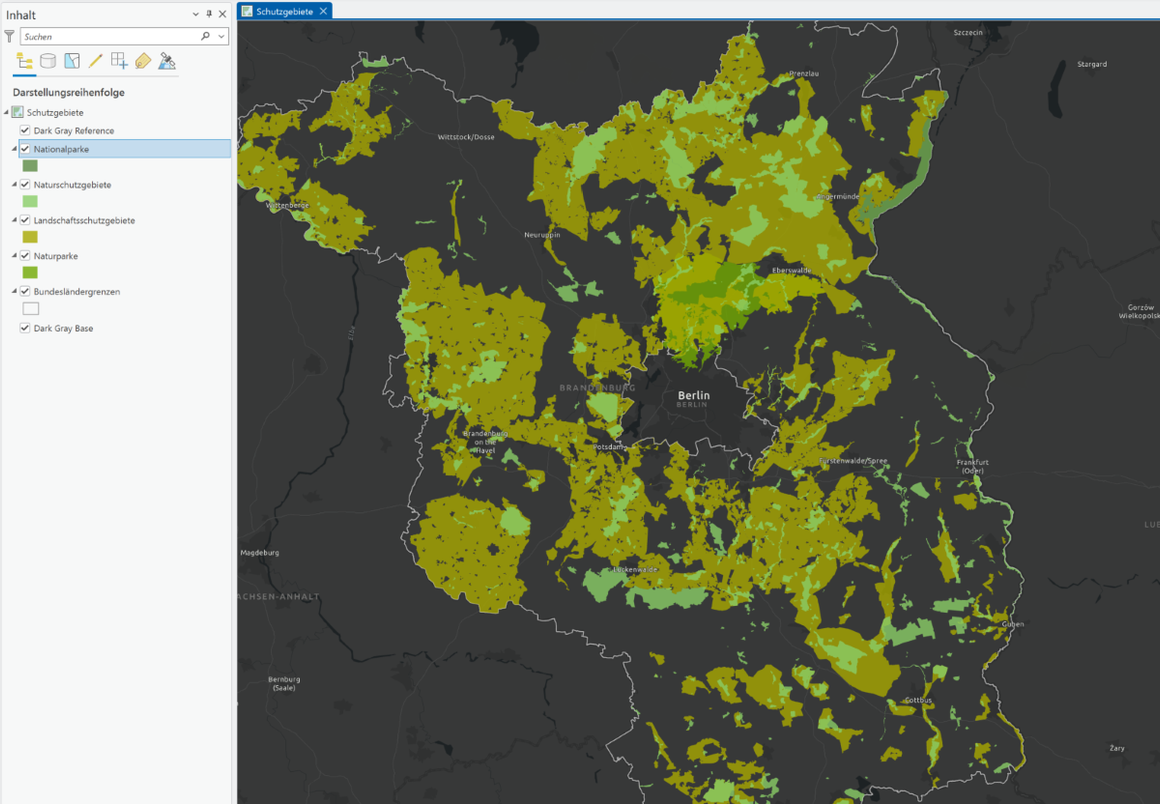Hide the Naturparke layer
Image resolution: width=1160 pixels, height=804 pixels.
[x=25, y=255]
